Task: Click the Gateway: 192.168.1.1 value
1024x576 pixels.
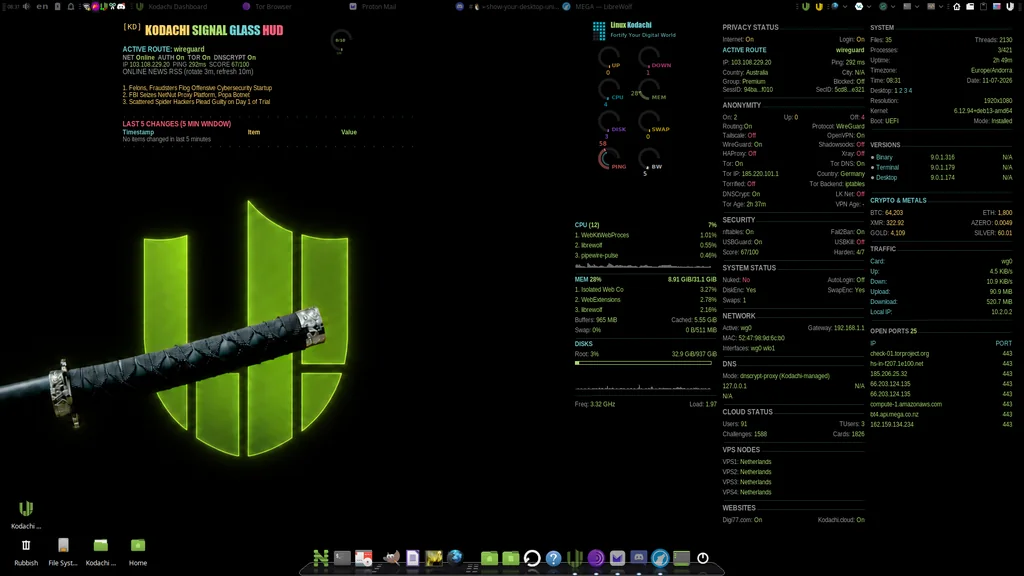Action: 836,328
